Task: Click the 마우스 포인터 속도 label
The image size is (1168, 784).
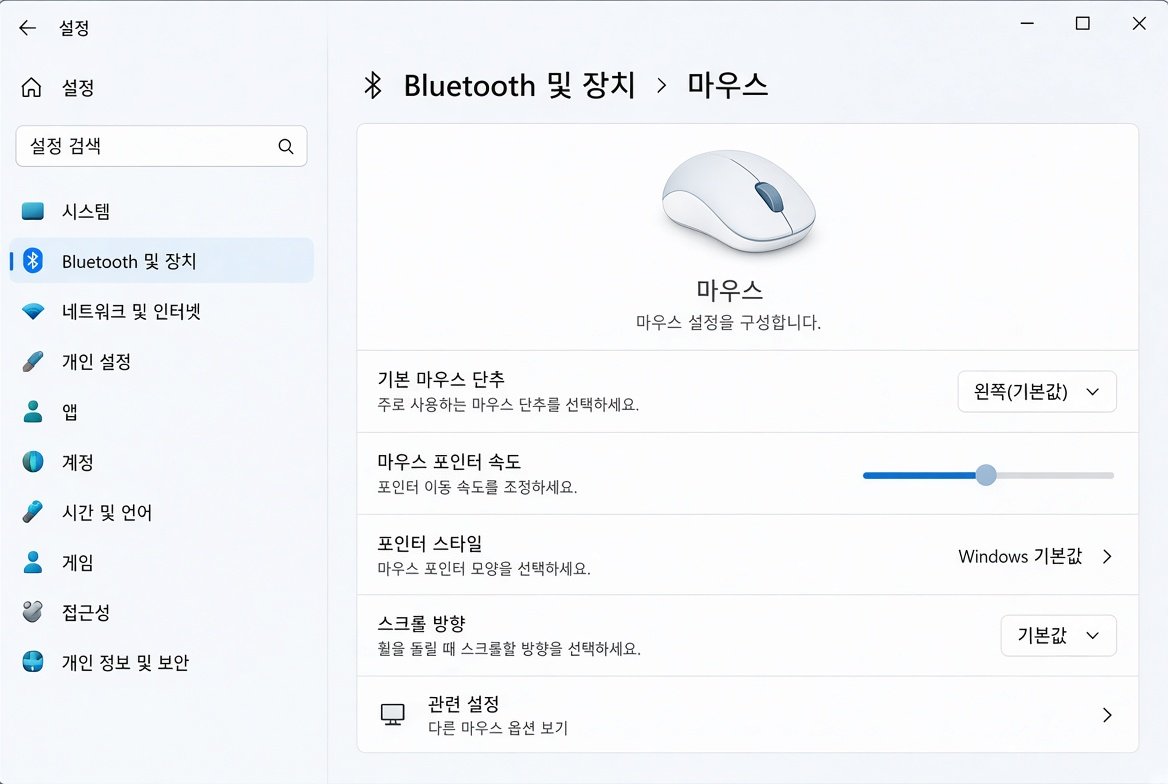Action: [x=449, y=462]
